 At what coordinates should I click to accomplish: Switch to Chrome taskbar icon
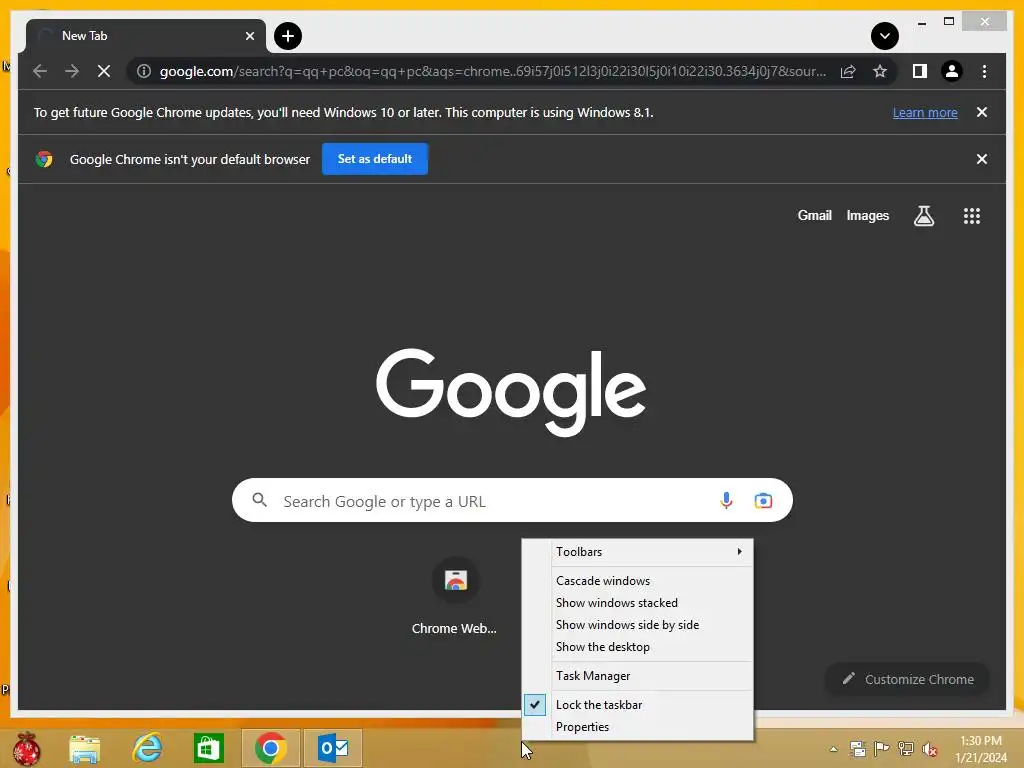pyautogui.click(x=270, y=748)
